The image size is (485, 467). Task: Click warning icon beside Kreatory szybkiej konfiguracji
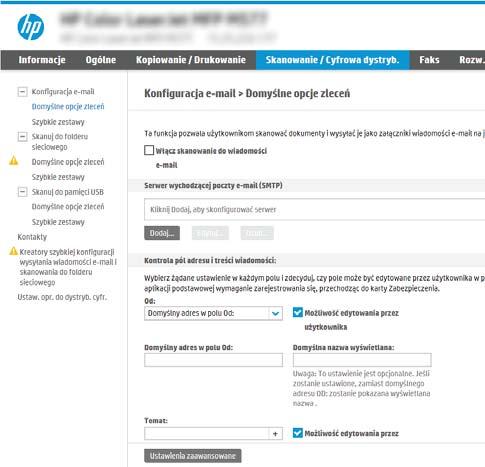pyautogui.click(x=13, y=251)
